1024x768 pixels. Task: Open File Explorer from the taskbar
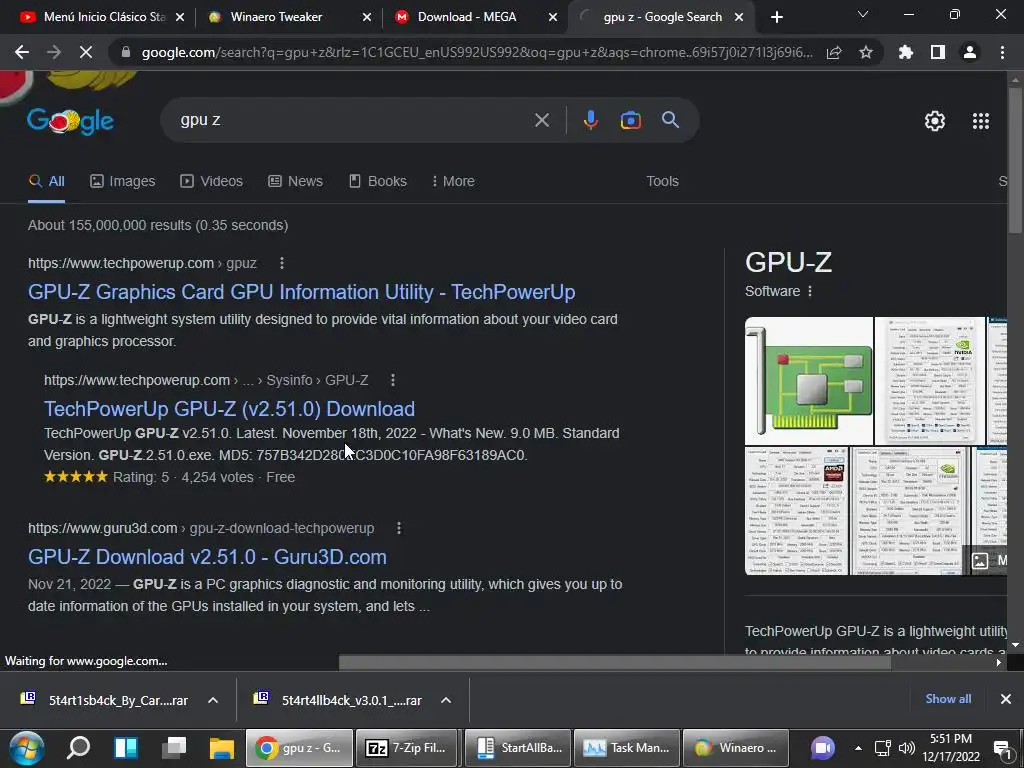(x=221, y=748)
